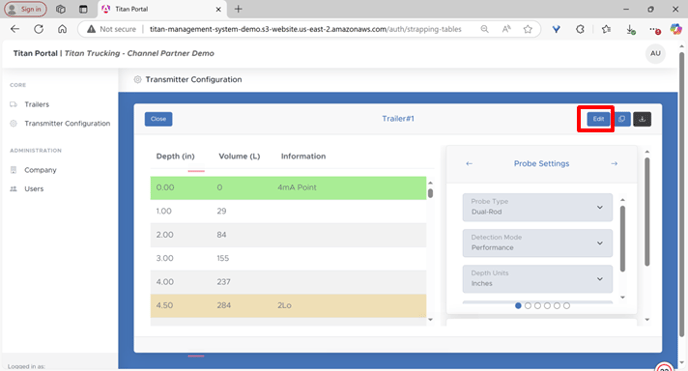Open the browser workspaces icon
Image resolution: width=688 pixels, height=371 pixels.
[61, 9]
